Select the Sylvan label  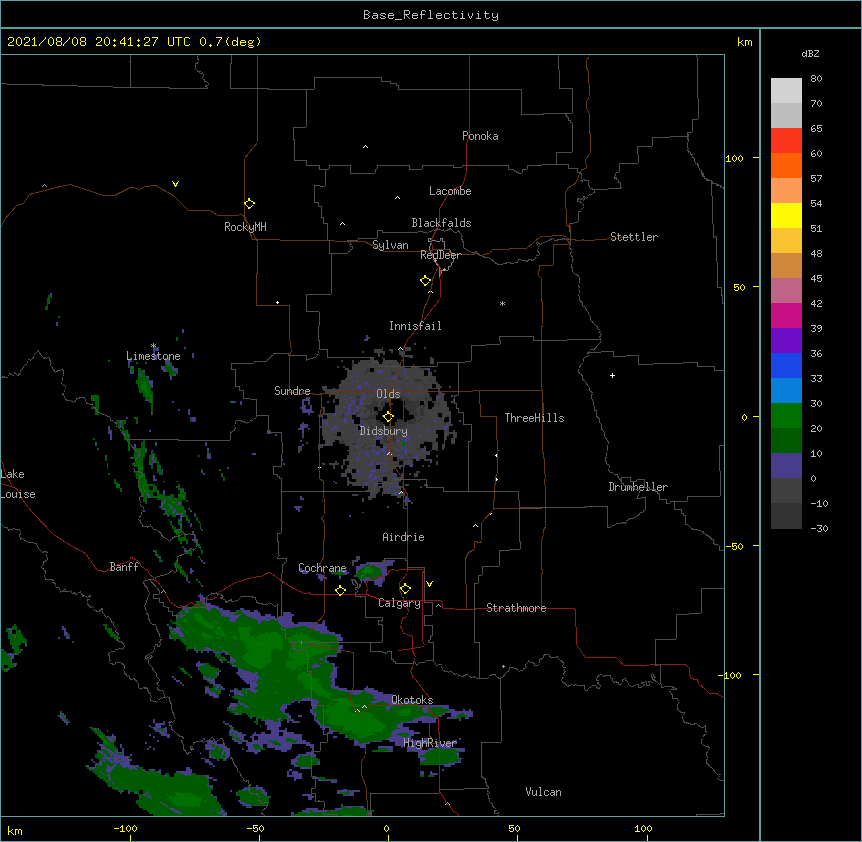390,245
